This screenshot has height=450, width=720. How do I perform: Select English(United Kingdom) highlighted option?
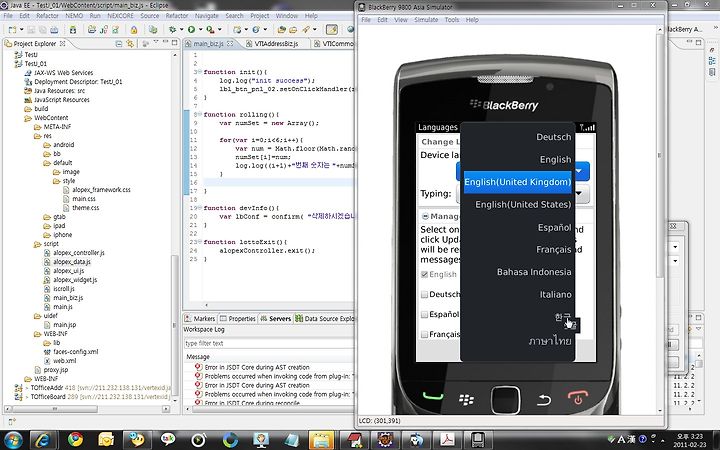point(518,182)
